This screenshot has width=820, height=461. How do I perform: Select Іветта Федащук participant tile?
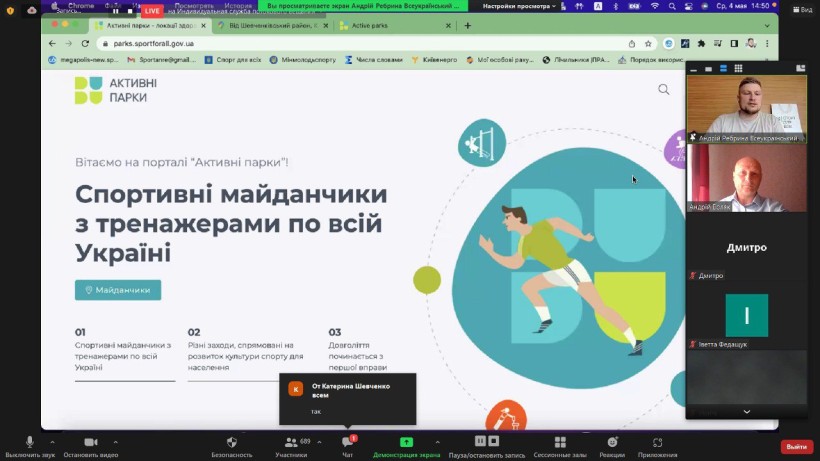[x=746, y=315]
